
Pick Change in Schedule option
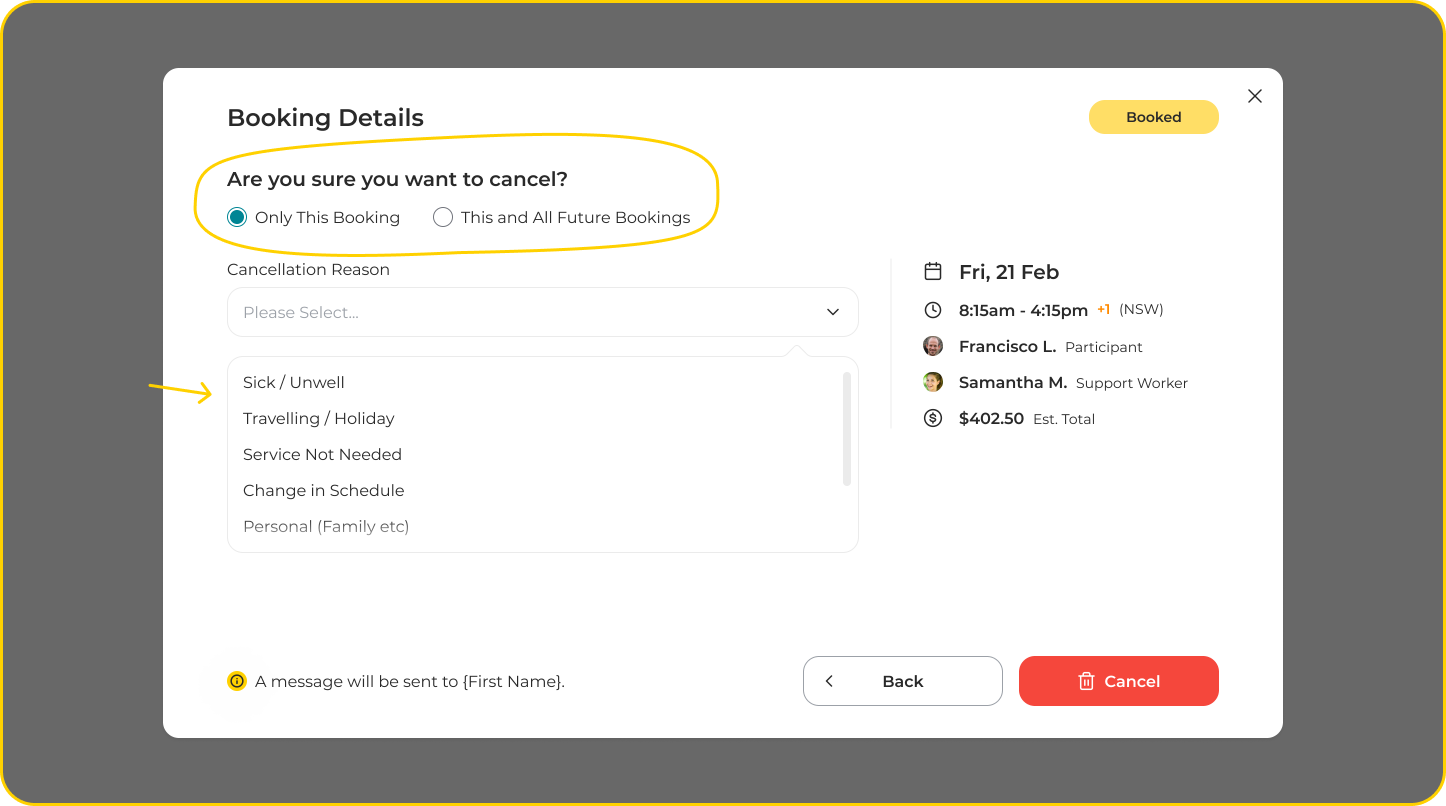pyautogui.click(x=324, y=490)
